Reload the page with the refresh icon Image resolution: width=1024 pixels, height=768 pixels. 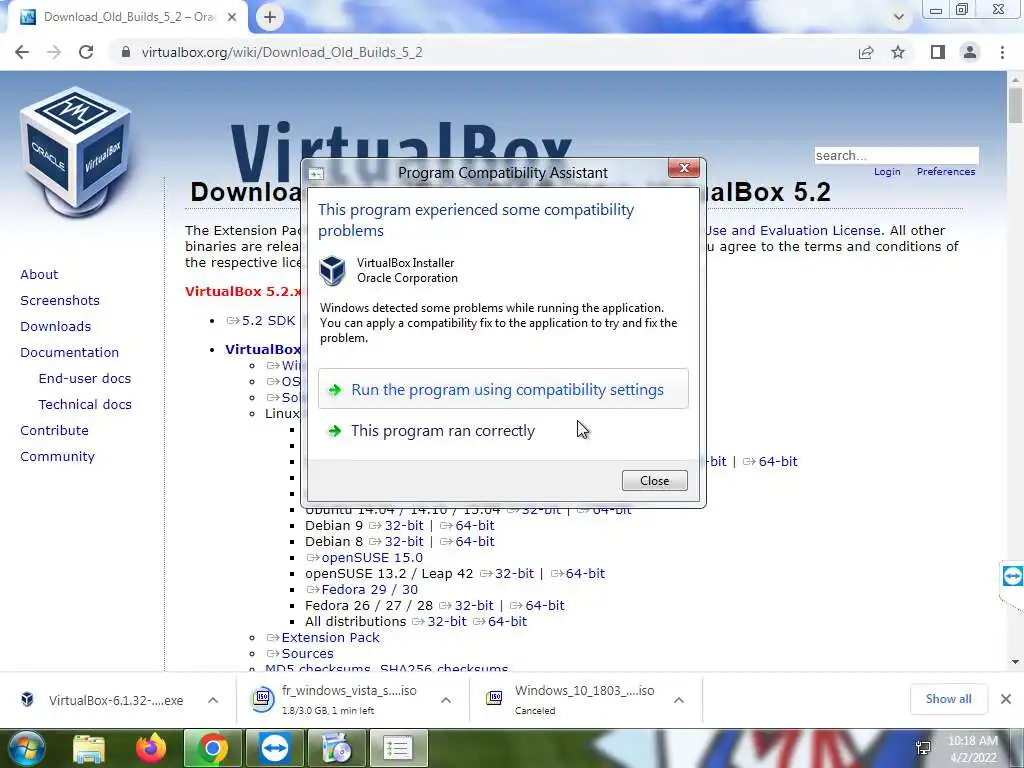[86, 52]
